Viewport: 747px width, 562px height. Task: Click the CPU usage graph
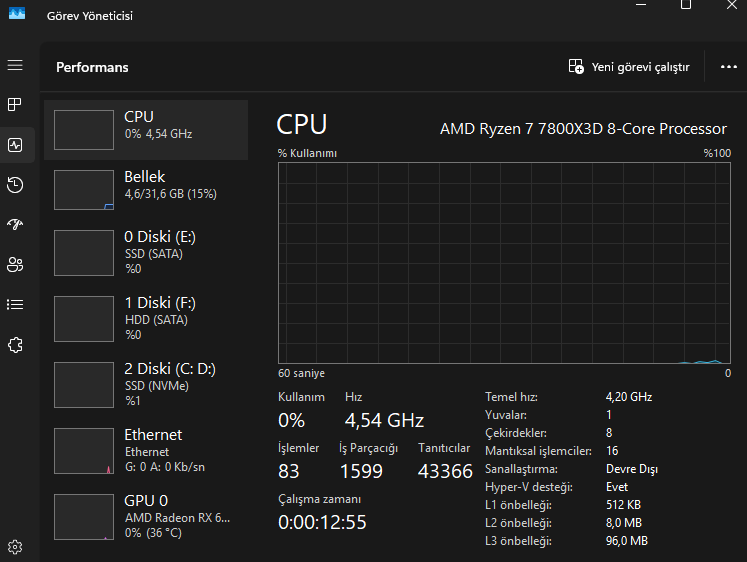tap(504, 263)
